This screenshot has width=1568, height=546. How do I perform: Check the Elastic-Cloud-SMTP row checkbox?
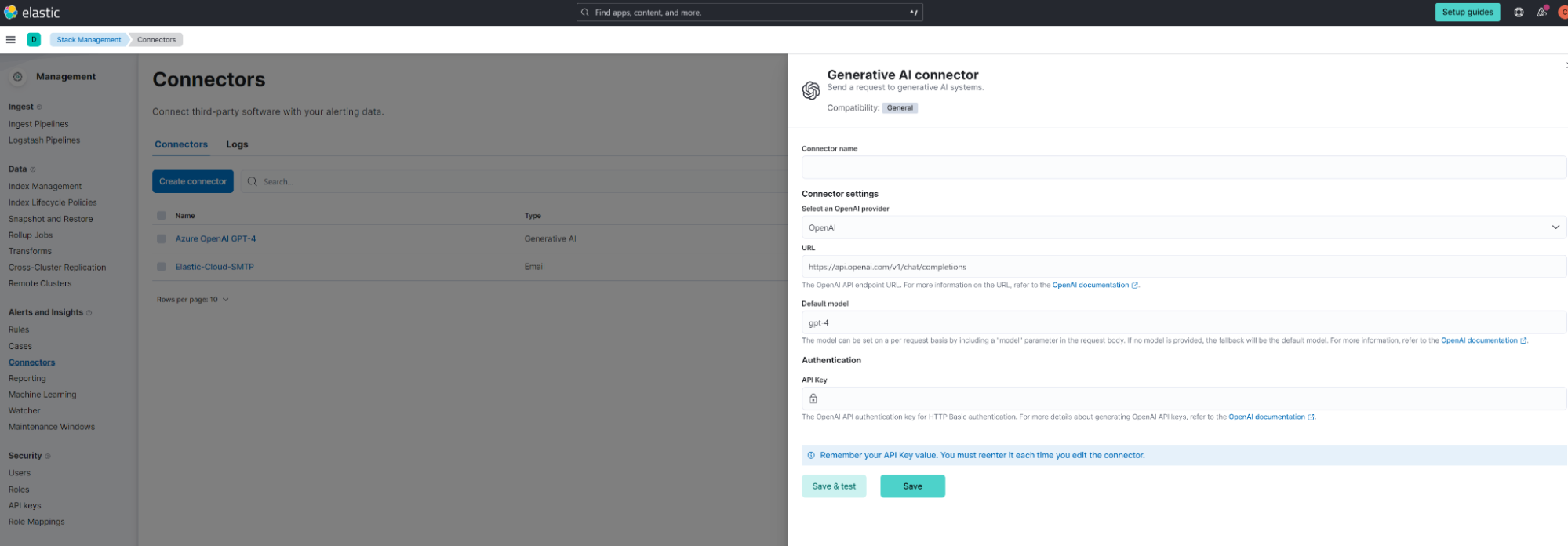162,267
